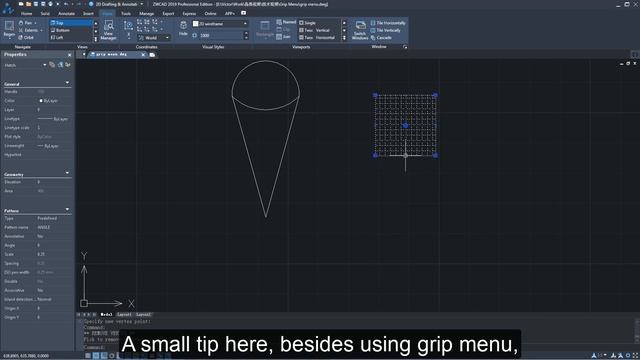Open the Solid ribbon tab

click(x=45, y=13)
